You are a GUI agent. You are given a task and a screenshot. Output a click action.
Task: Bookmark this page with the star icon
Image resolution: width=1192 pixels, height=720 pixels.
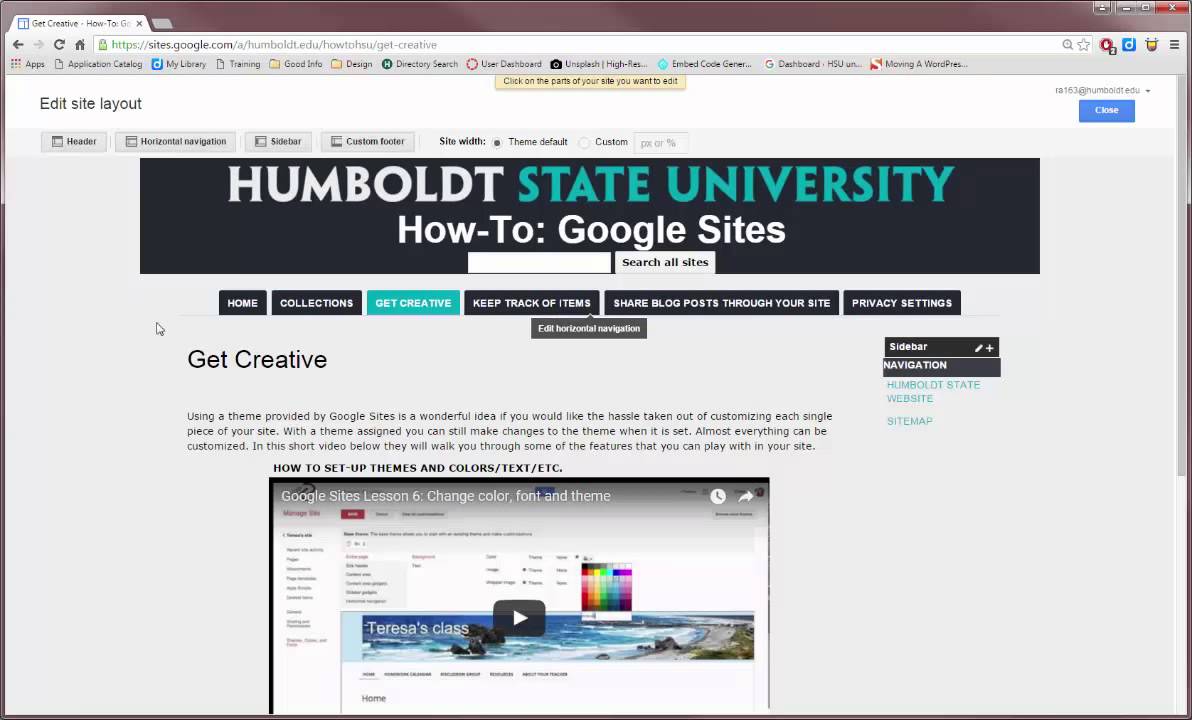point(1083,45)
